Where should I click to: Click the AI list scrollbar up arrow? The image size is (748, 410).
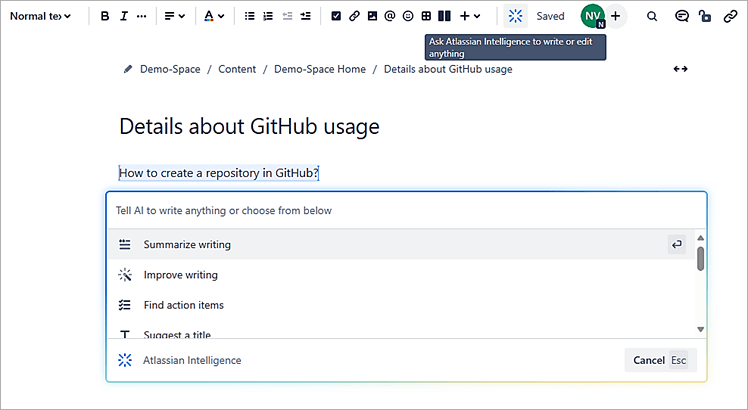point(700,238)
